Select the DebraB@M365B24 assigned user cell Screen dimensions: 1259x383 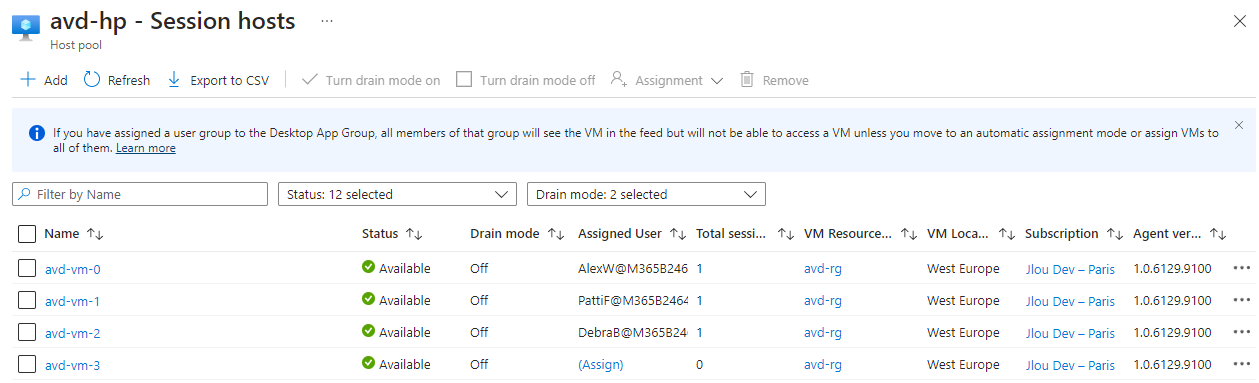click(633, 333)
